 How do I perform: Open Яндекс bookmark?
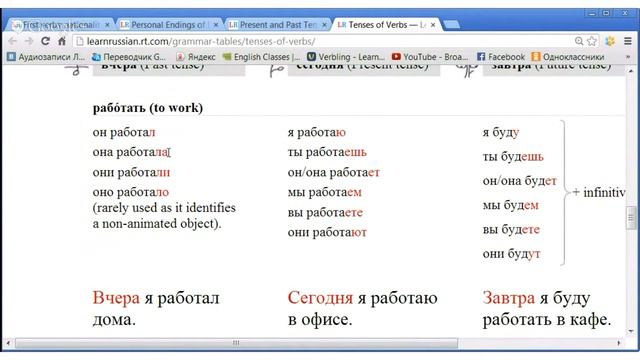pyautogui.click(x=196, y=57)
